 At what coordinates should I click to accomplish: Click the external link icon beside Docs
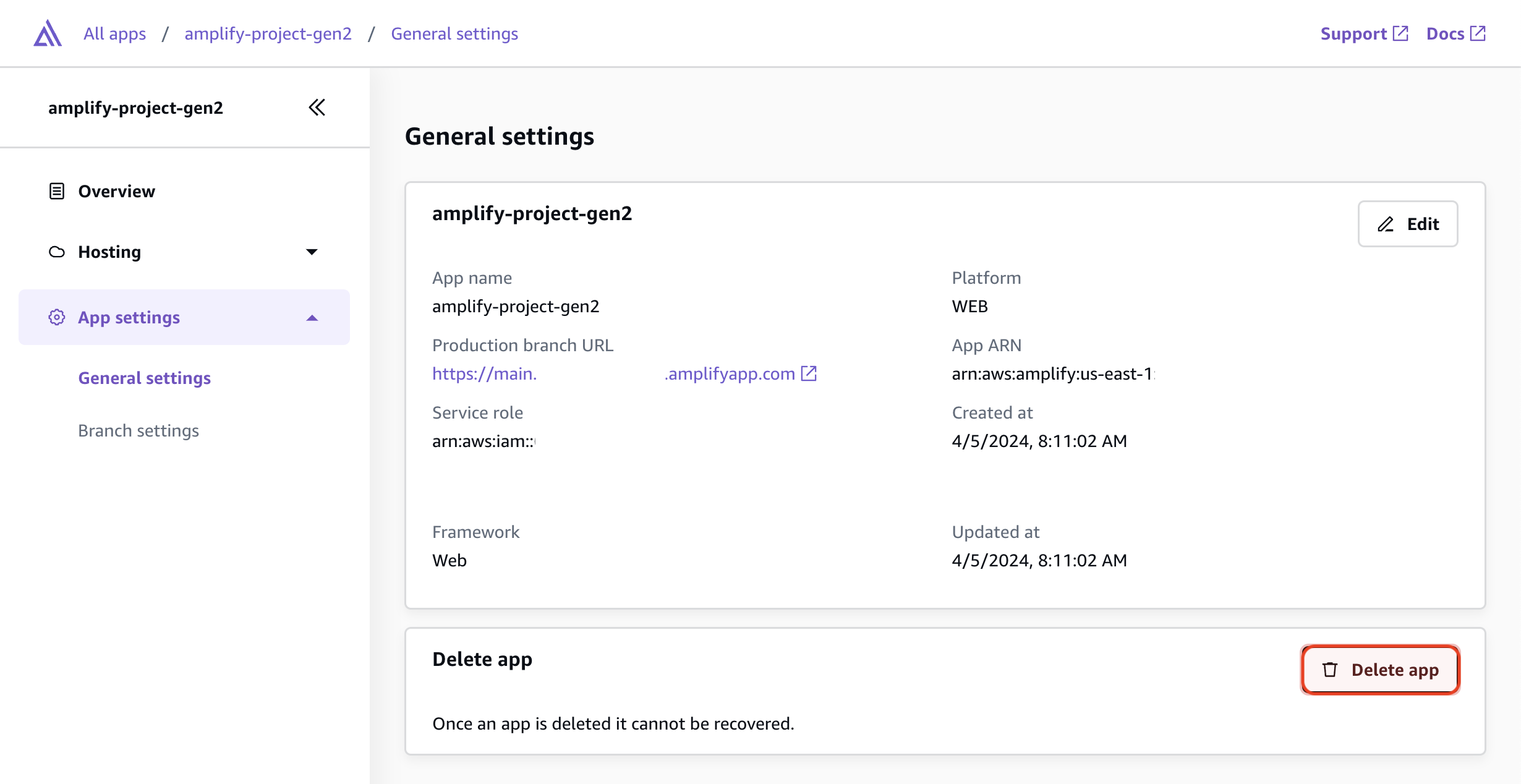[1479, 33]
